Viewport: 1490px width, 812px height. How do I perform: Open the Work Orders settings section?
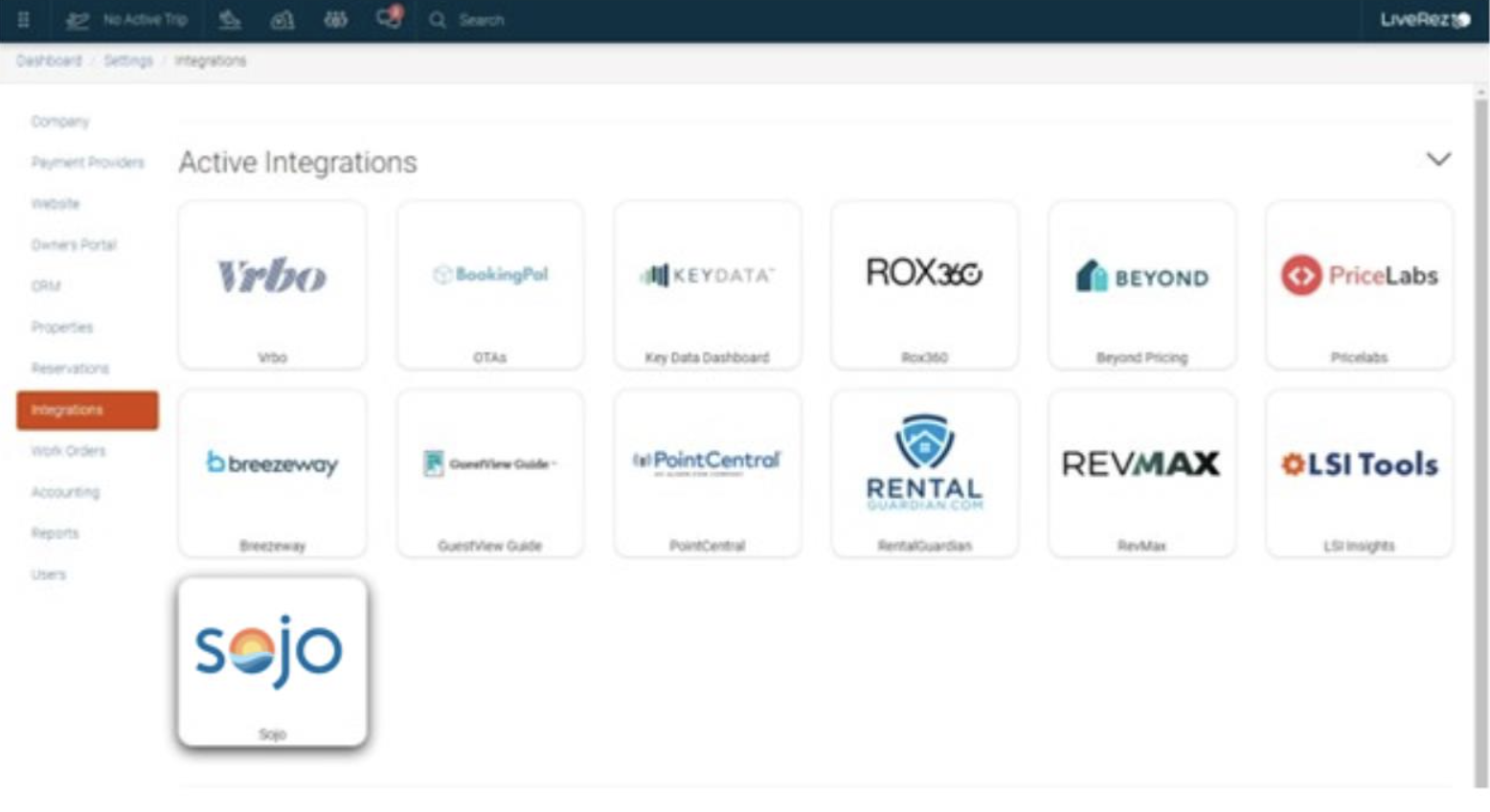68,451
